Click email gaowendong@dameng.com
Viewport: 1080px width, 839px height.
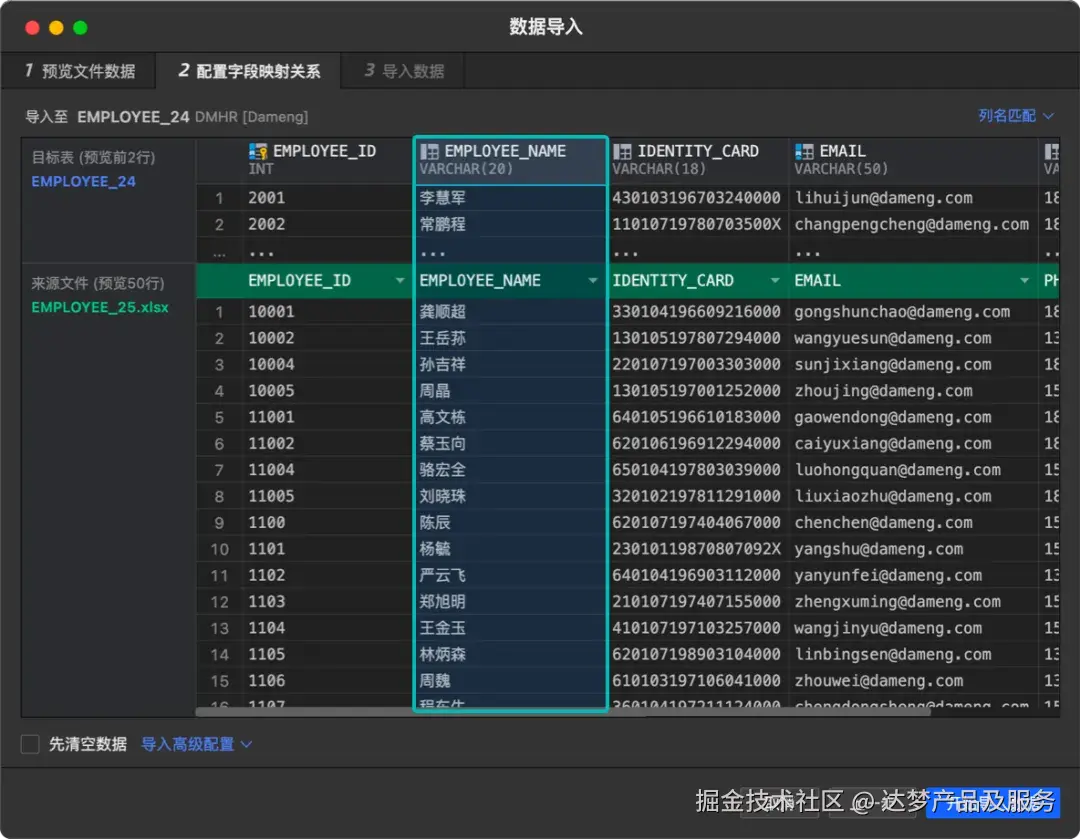pyautogui.click(x=893, y=417)
